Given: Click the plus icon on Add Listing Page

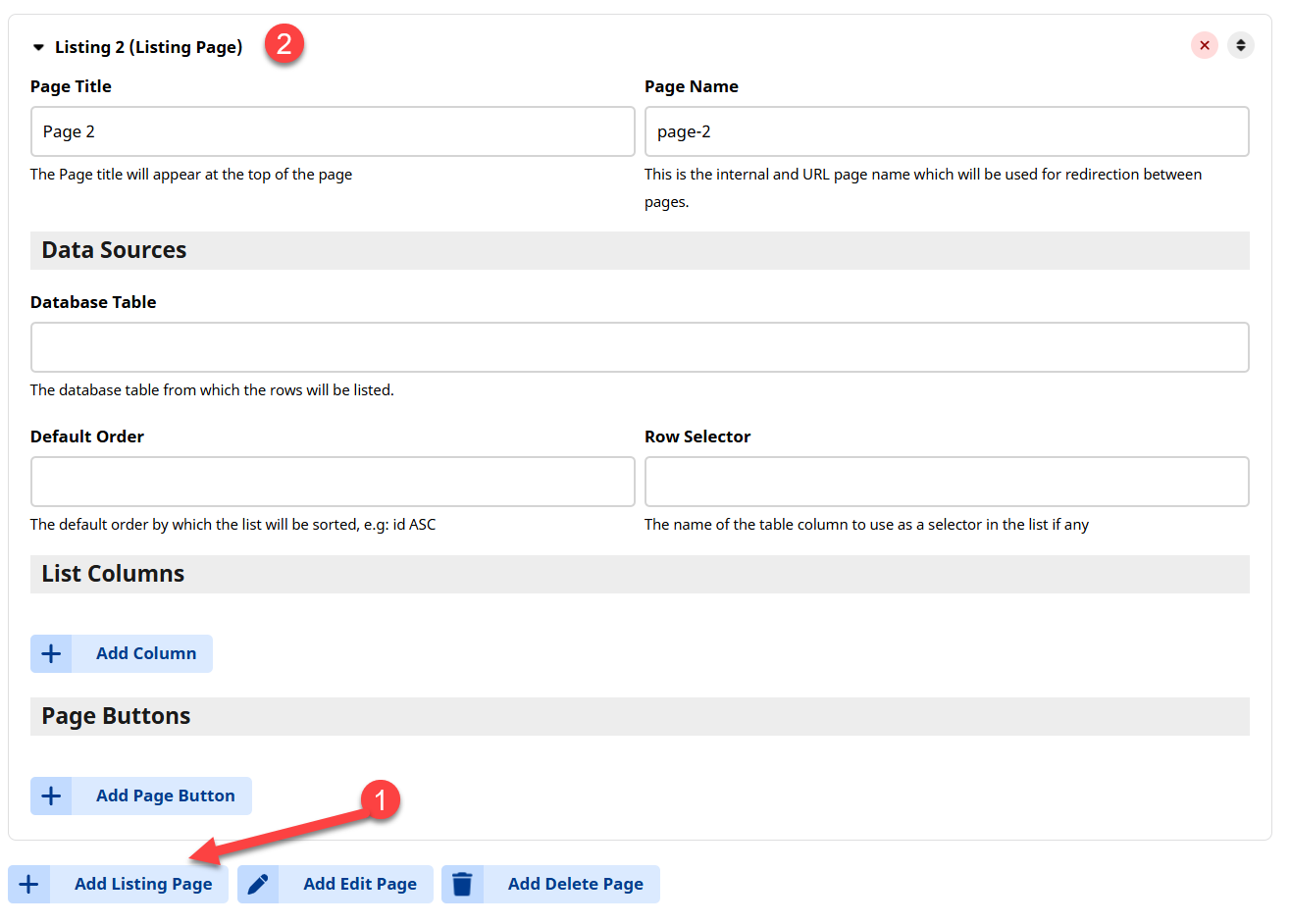Looking at the screenshot, I should (x=29, y=885).
